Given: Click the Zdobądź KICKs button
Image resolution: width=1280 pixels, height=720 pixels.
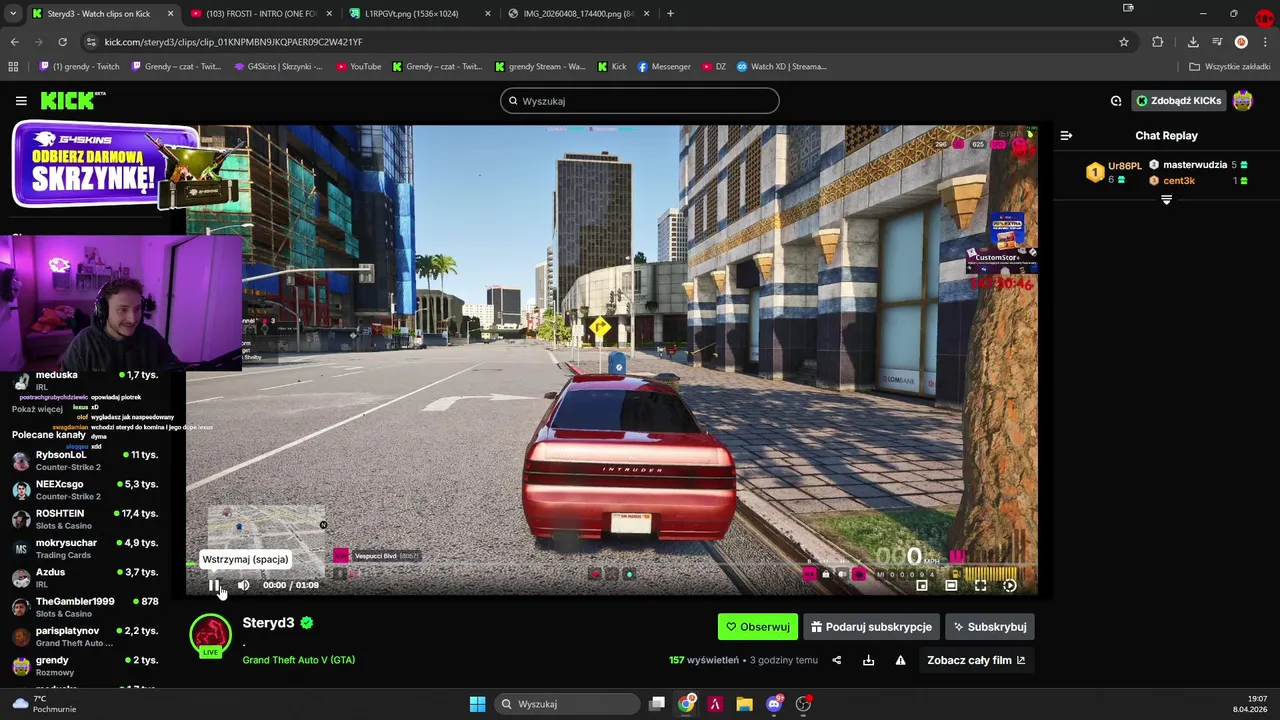Looking at the screenshot, I should [1178, 101].
